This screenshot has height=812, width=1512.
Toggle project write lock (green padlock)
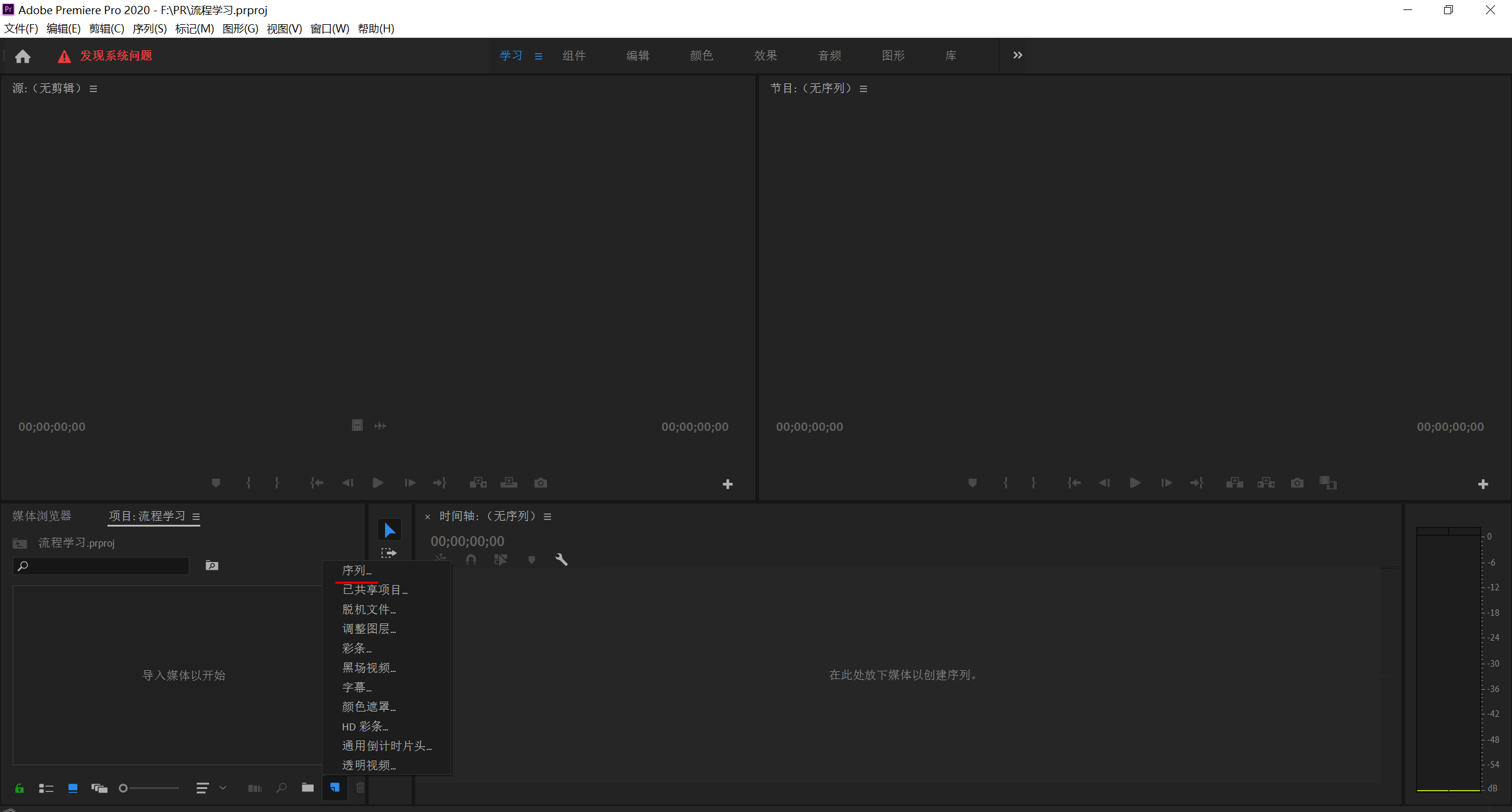coord(19,788)
